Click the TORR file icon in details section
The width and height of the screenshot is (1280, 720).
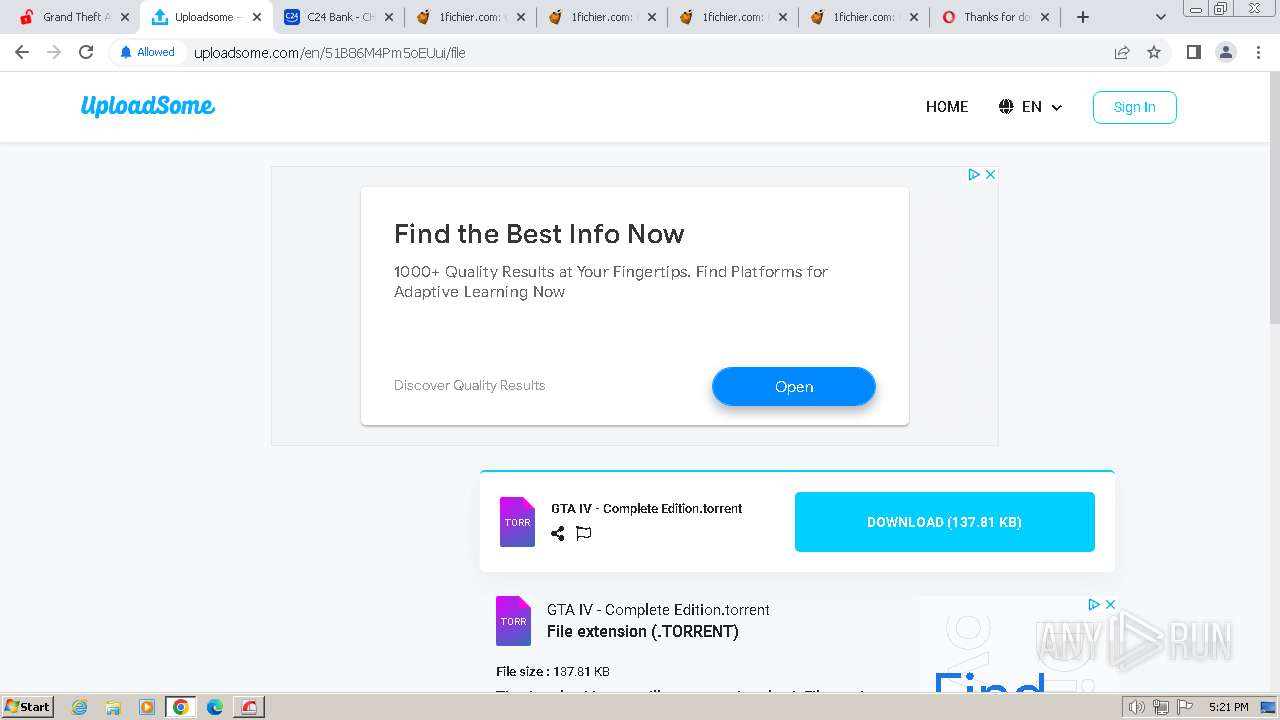click(513, 621)
